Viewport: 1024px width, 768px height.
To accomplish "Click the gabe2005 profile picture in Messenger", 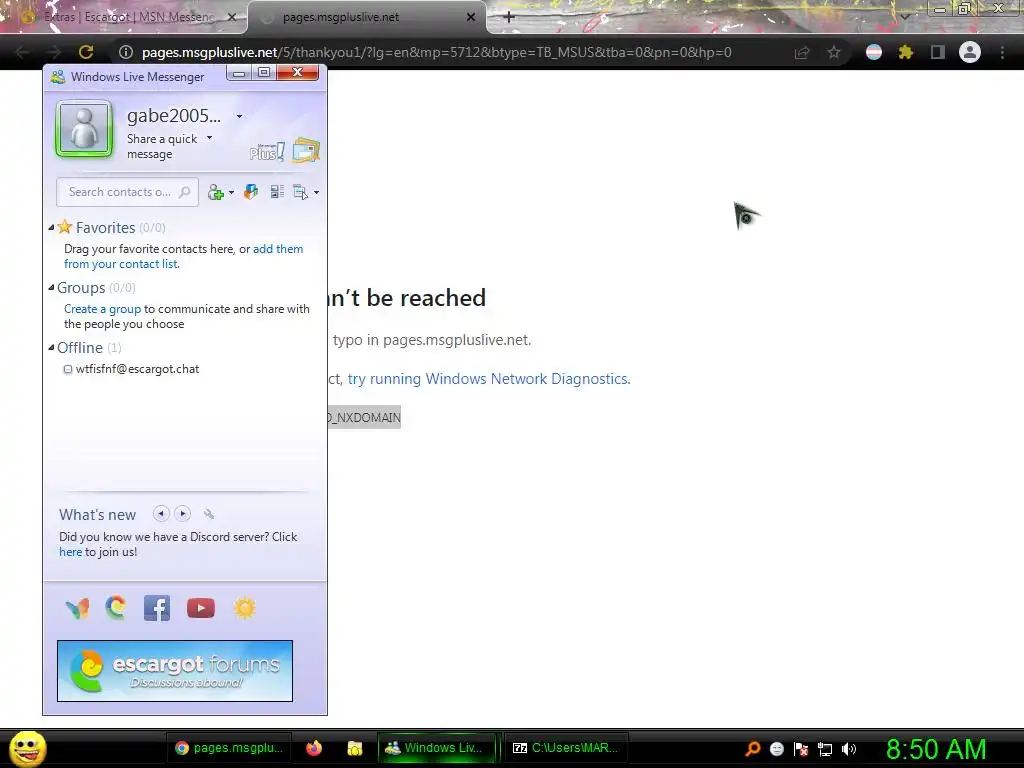I will coord(84,129).
